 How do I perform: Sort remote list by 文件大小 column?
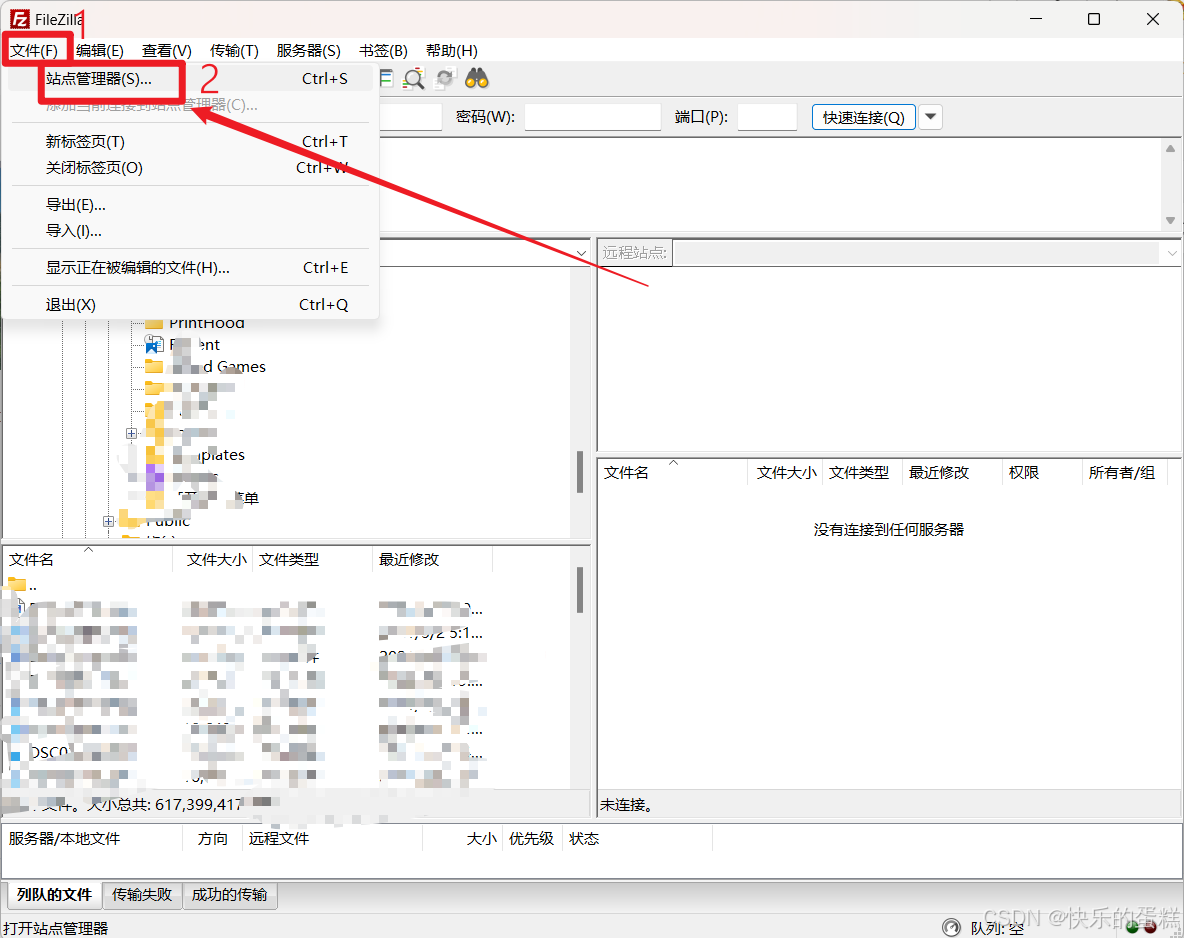point(785,473)
